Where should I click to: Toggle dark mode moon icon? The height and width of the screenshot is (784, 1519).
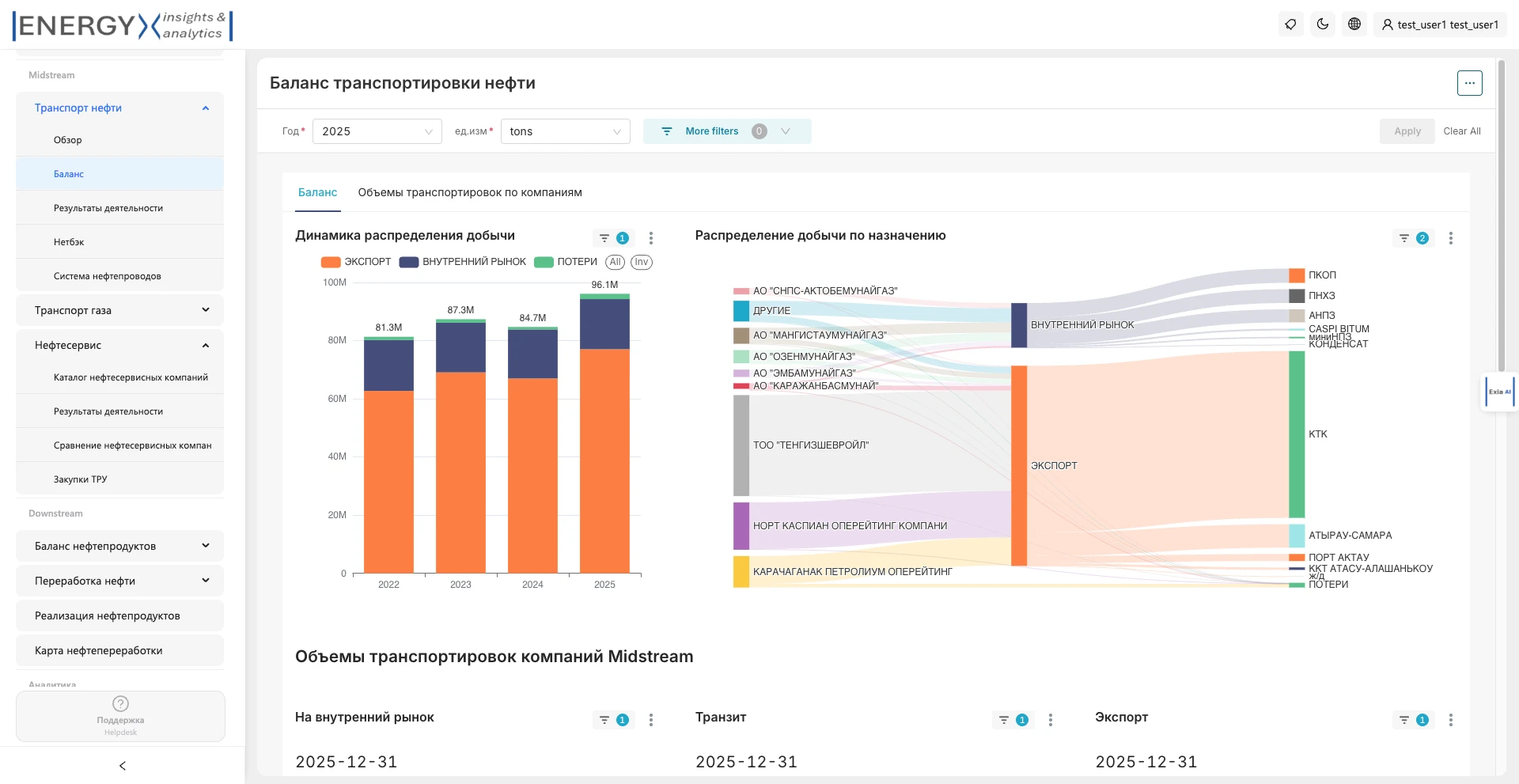(1323, 25)
